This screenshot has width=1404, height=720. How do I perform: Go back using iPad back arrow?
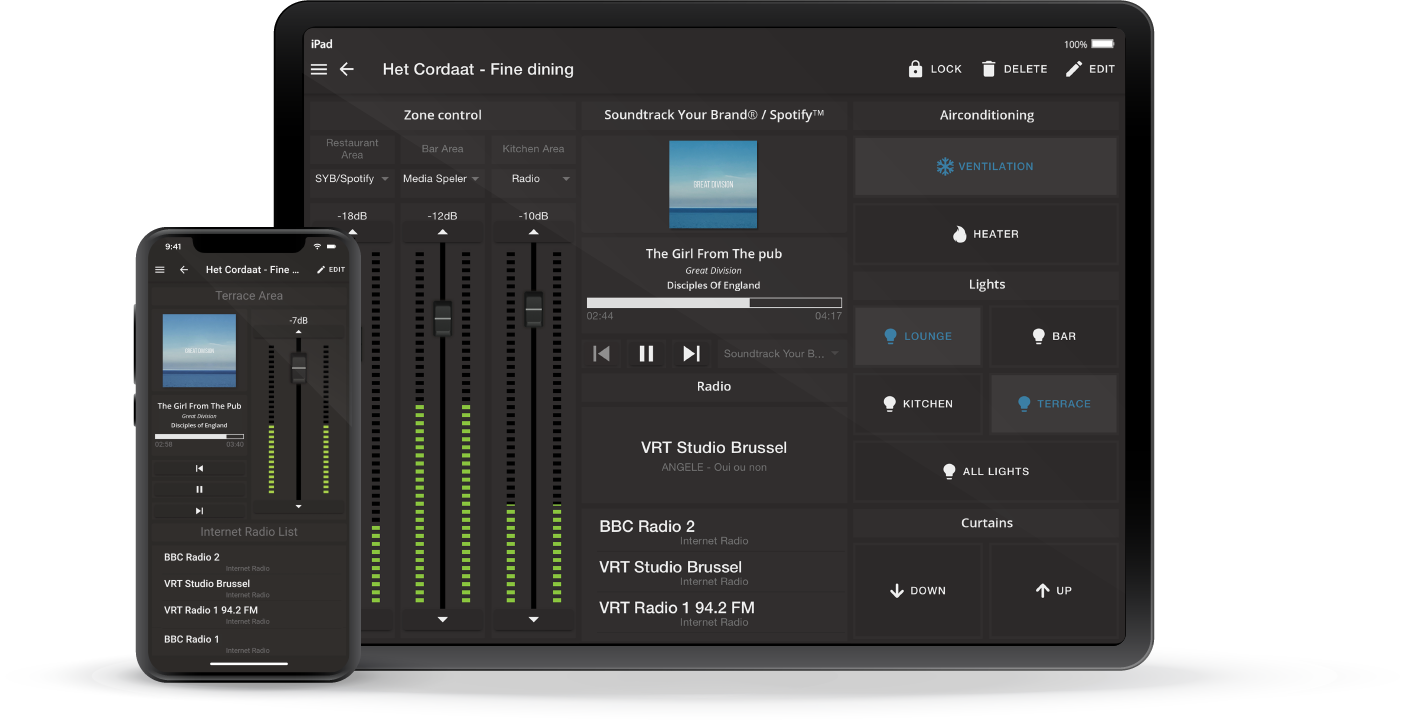pyautogui.click(x=347, y=69)
